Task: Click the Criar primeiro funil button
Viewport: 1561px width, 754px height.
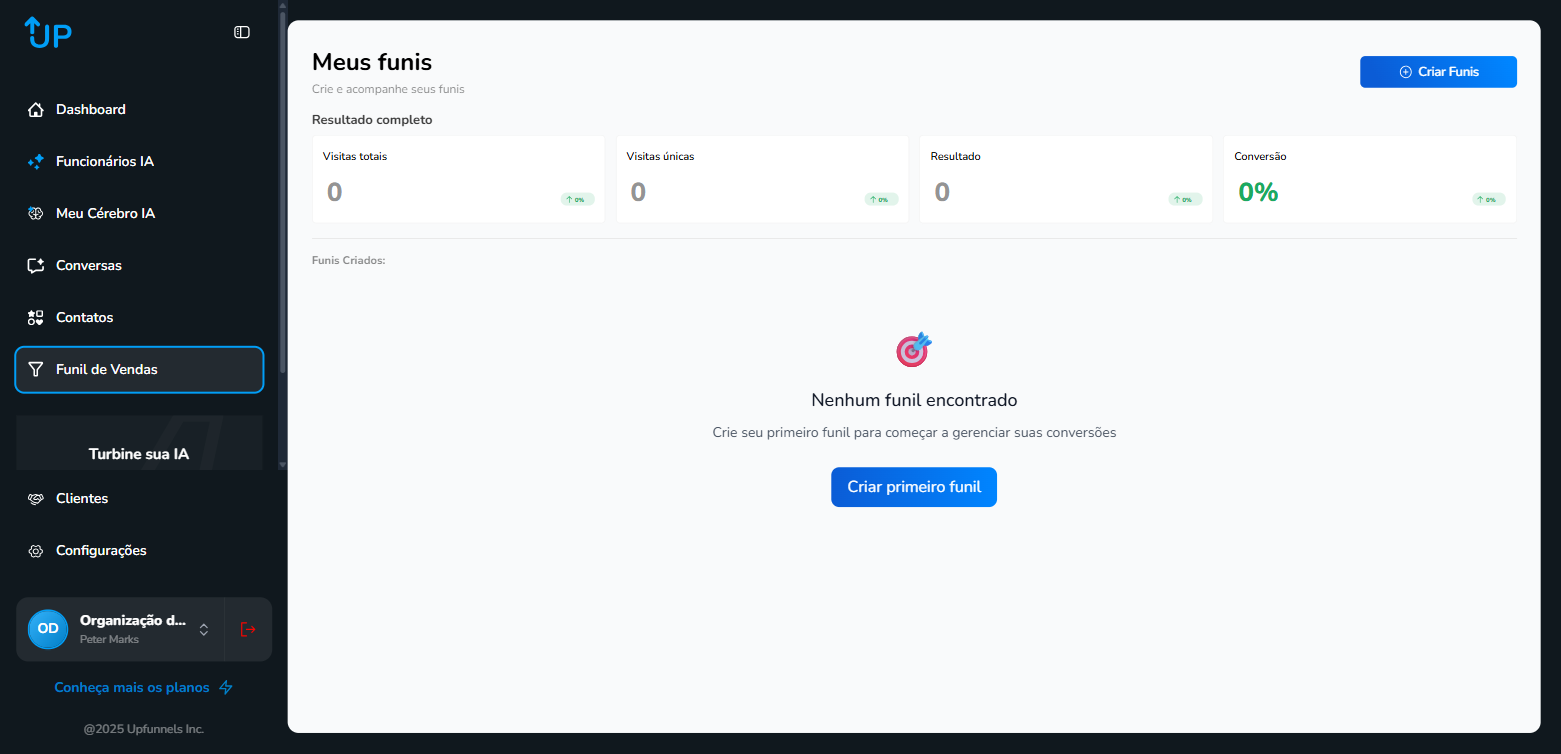Action: 913,487
